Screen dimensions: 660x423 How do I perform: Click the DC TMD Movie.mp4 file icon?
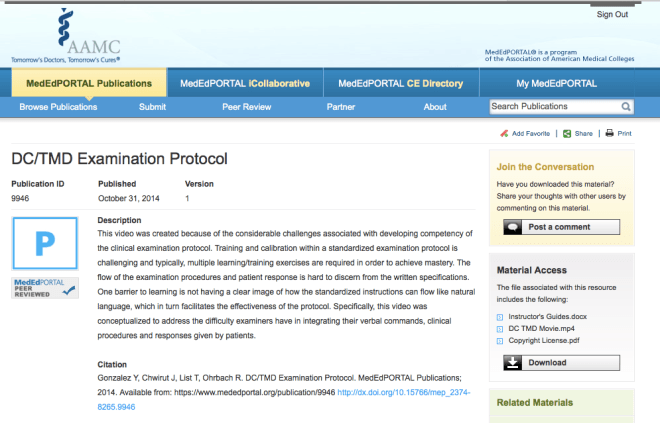(x=501, y=330)
